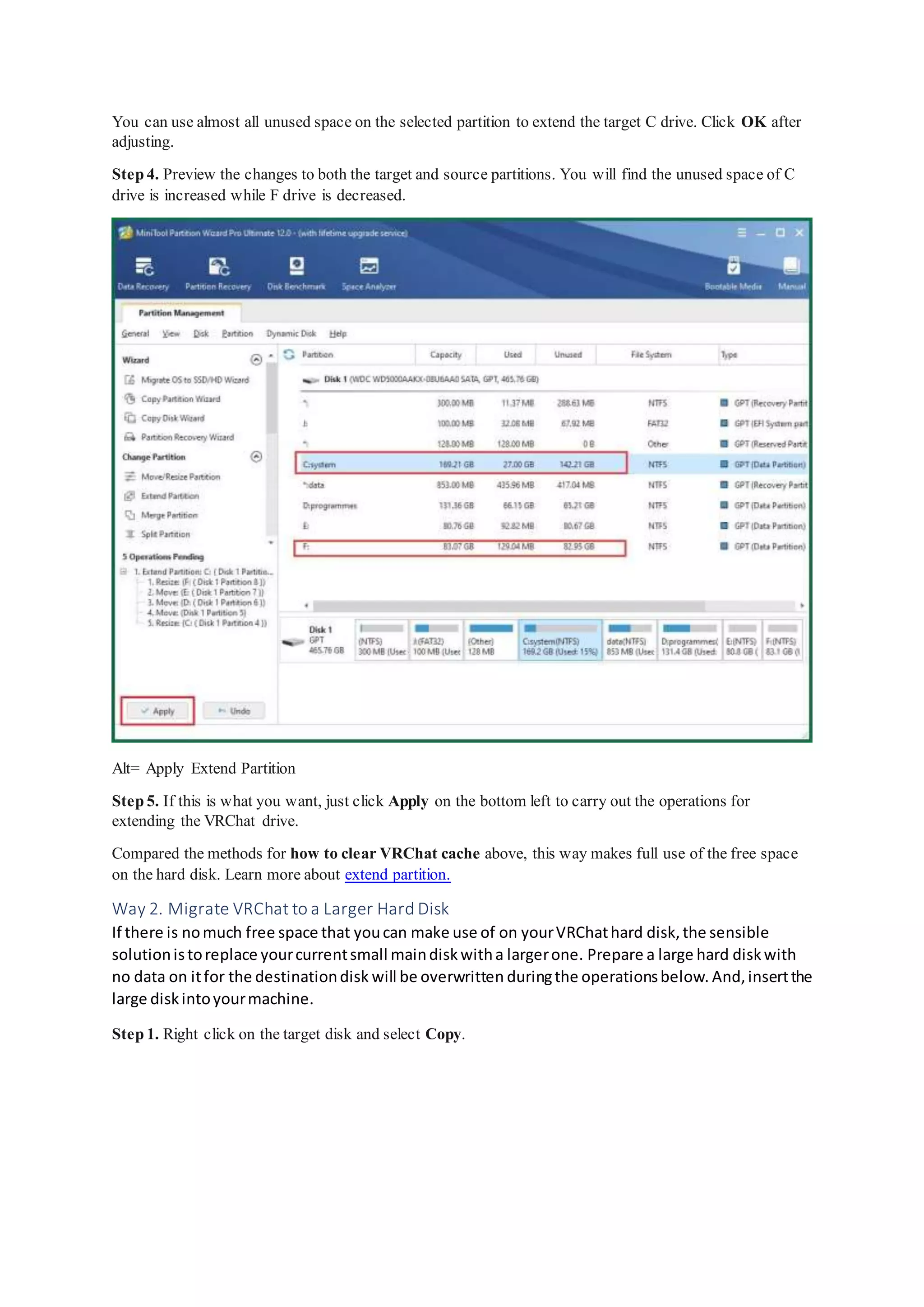Select the C:system partition block in disk map
Viewport: 924px width, 1307px height.
click(560, 641)
